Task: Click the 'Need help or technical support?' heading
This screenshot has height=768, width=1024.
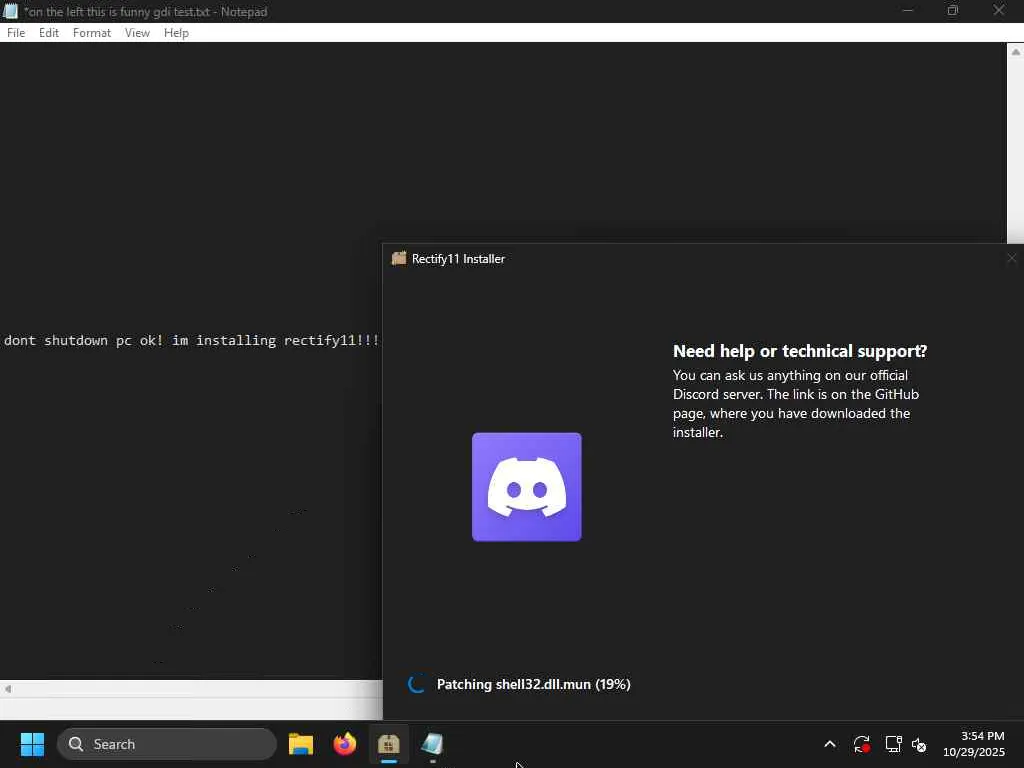Action: pyautogui.click(x=800, y=351)
